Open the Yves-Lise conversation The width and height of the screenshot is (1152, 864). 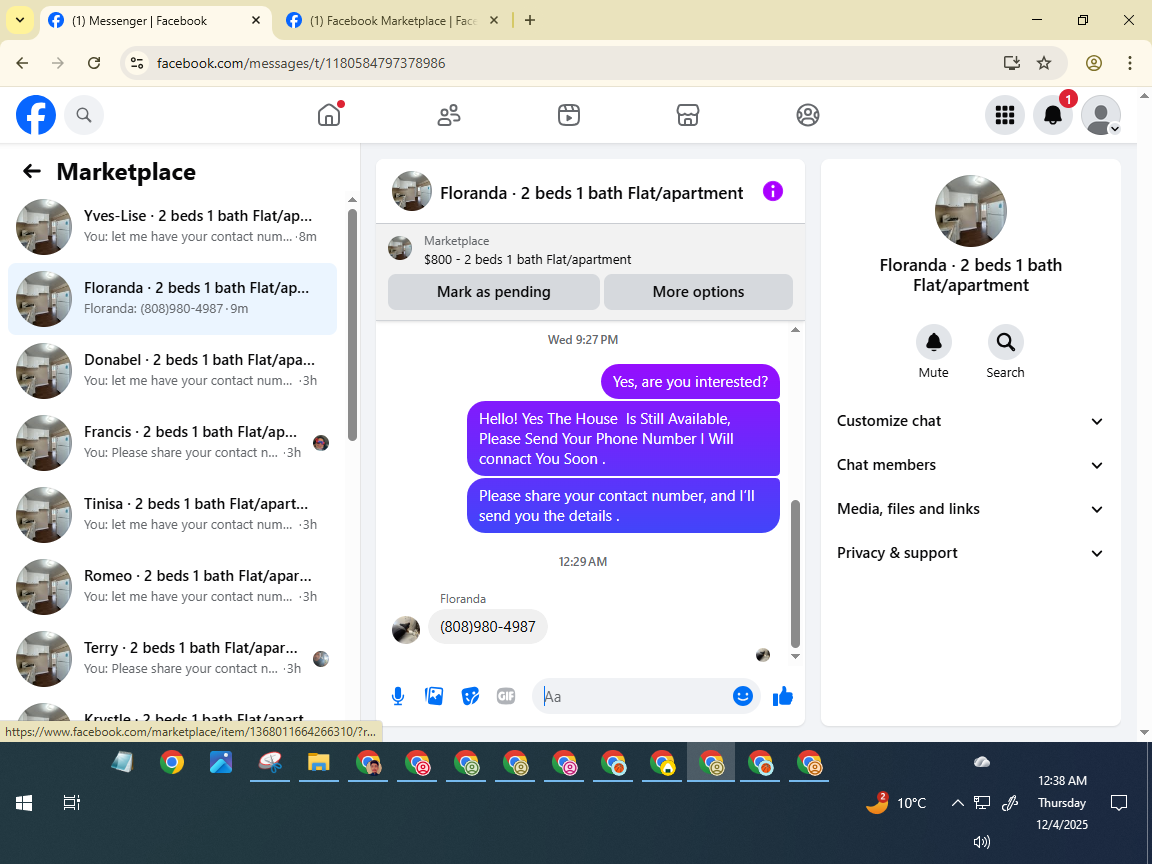pyautogui.click(x=173, y=227)
